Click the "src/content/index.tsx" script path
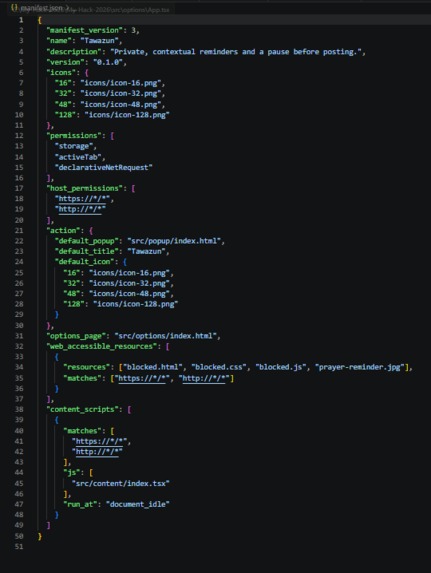The width and height of the screenshot is (431, 573). (121, 484)
